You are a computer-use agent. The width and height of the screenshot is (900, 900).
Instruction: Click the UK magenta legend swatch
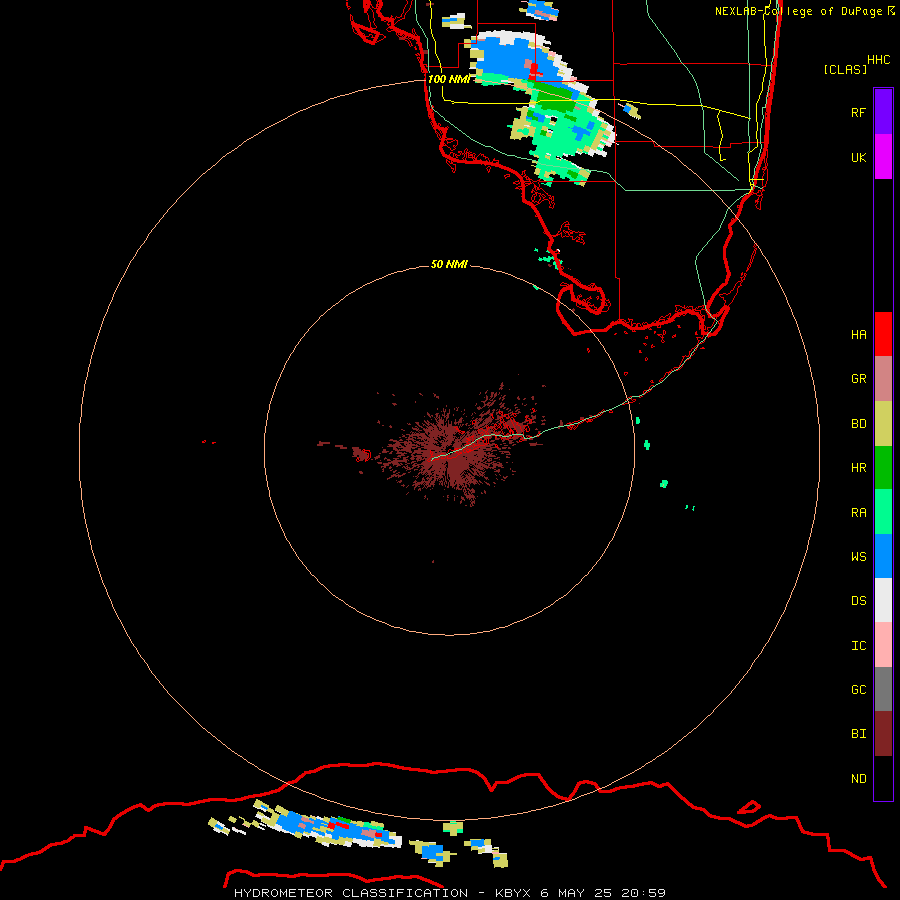tap(883, 157)
